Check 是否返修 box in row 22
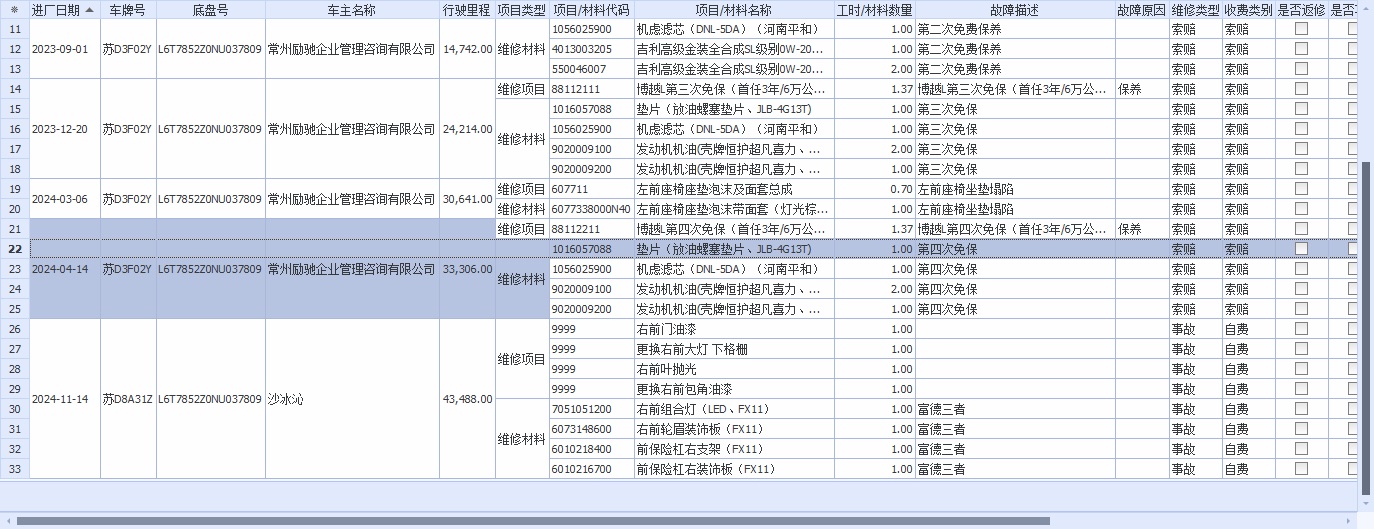The width and height of the screenshot is (1374, 529). point(1302,249)
